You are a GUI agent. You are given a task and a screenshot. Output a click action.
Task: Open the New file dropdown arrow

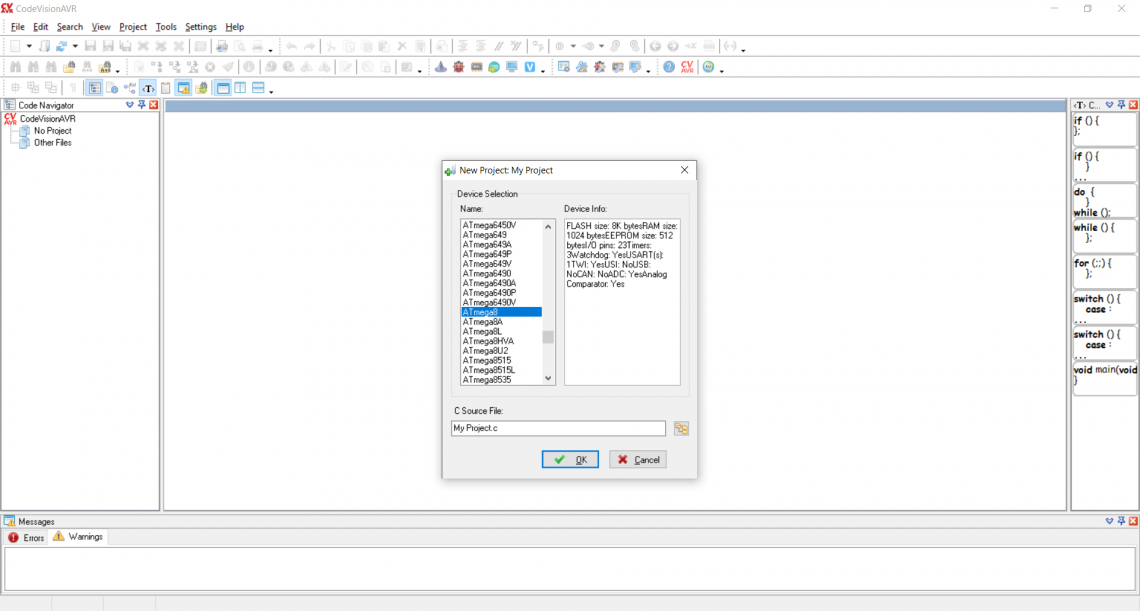(29, 46)
